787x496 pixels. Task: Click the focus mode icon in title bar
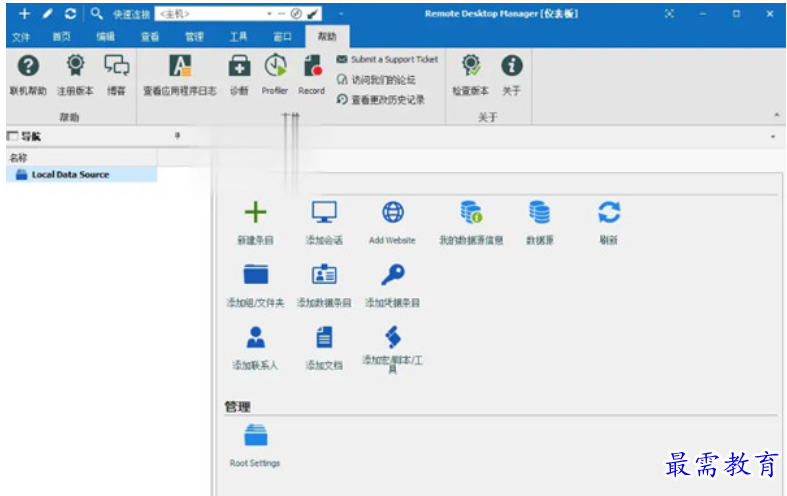[669, 14]
